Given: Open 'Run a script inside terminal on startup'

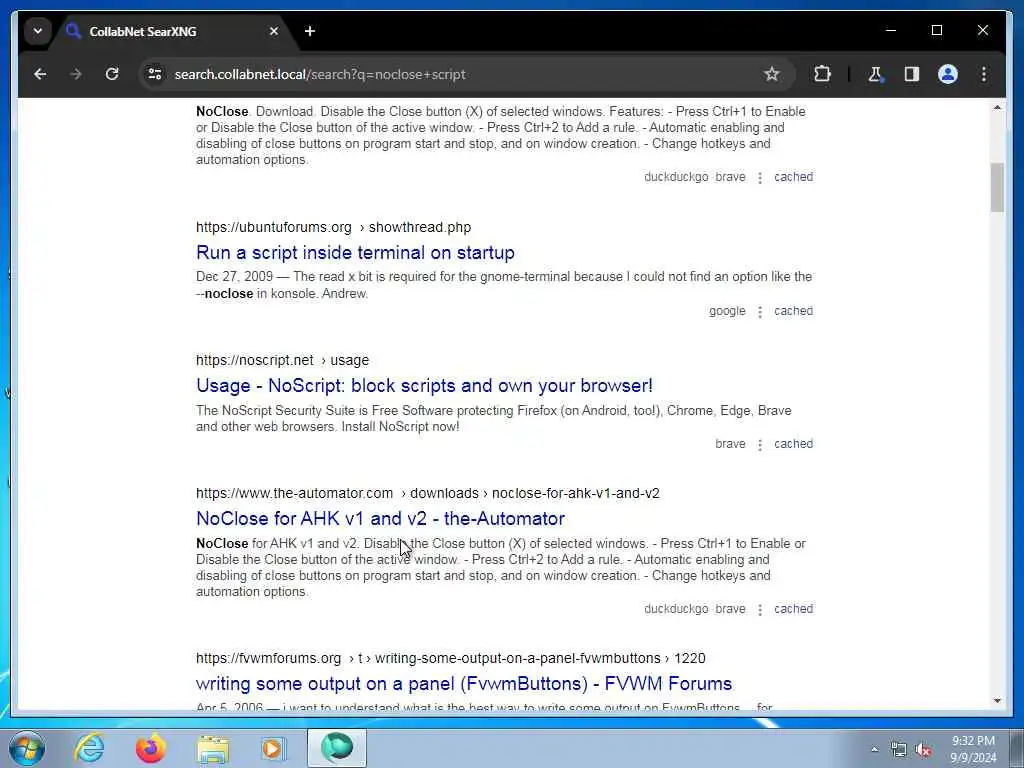Looking at the screenshot, I should point(355,253).
